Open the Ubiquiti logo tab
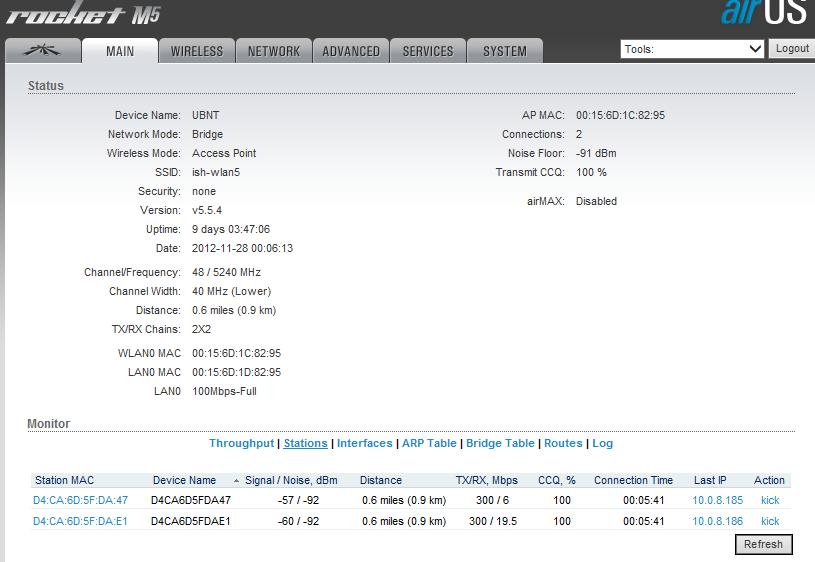This screenshot has height=562, width=815. coord(42,51)
